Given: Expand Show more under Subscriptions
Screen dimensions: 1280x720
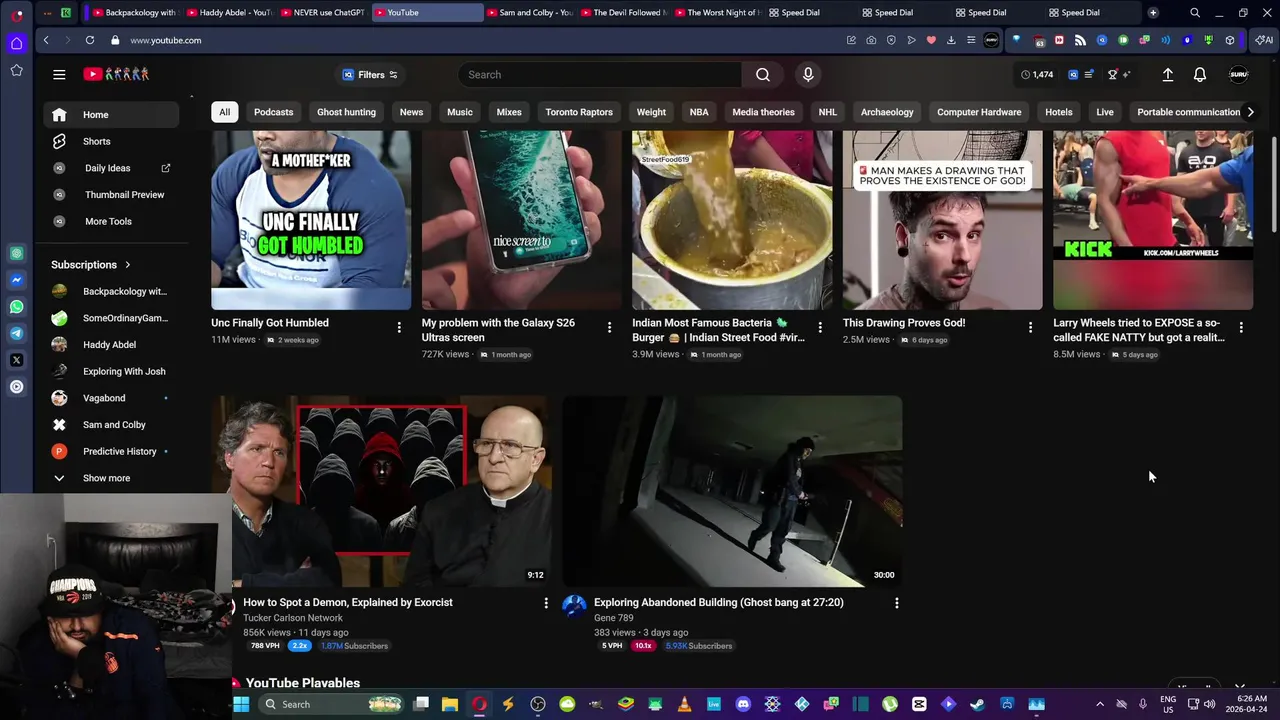Looking at the screenshot, I should (111, 478).
